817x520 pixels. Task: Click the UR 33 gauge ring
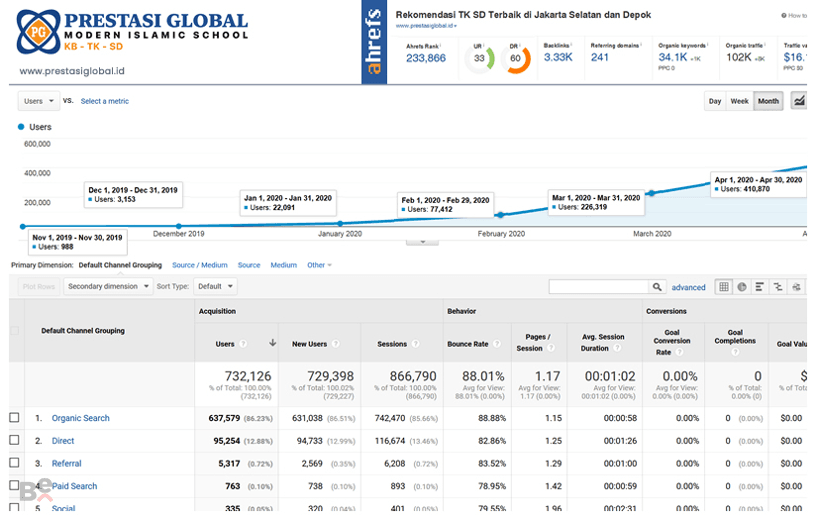tap(479, 58)
